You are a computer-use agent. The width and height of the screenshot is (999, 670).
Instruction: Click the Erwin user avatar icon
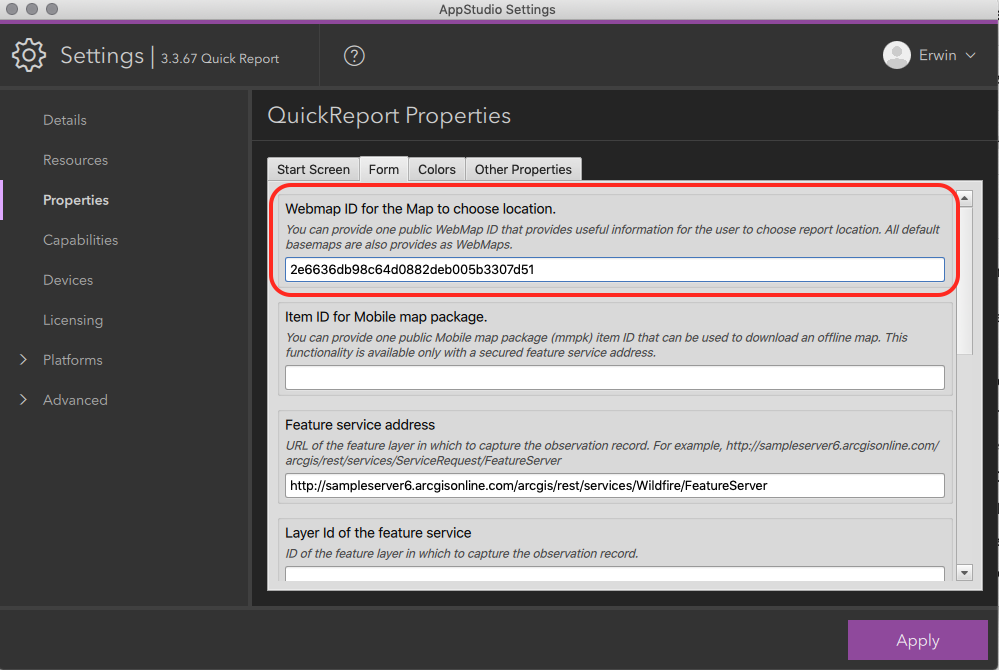896,55
